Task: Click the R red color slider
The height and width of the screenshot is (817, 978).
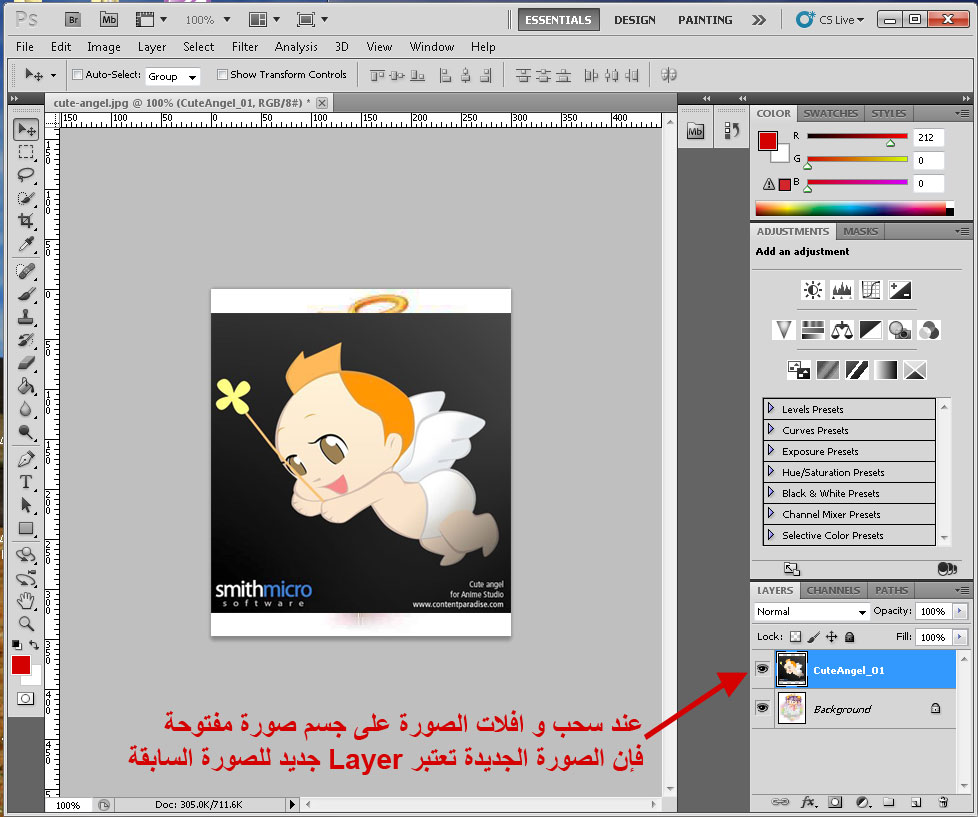Action: pyautogui.click(x=857, y=136)
